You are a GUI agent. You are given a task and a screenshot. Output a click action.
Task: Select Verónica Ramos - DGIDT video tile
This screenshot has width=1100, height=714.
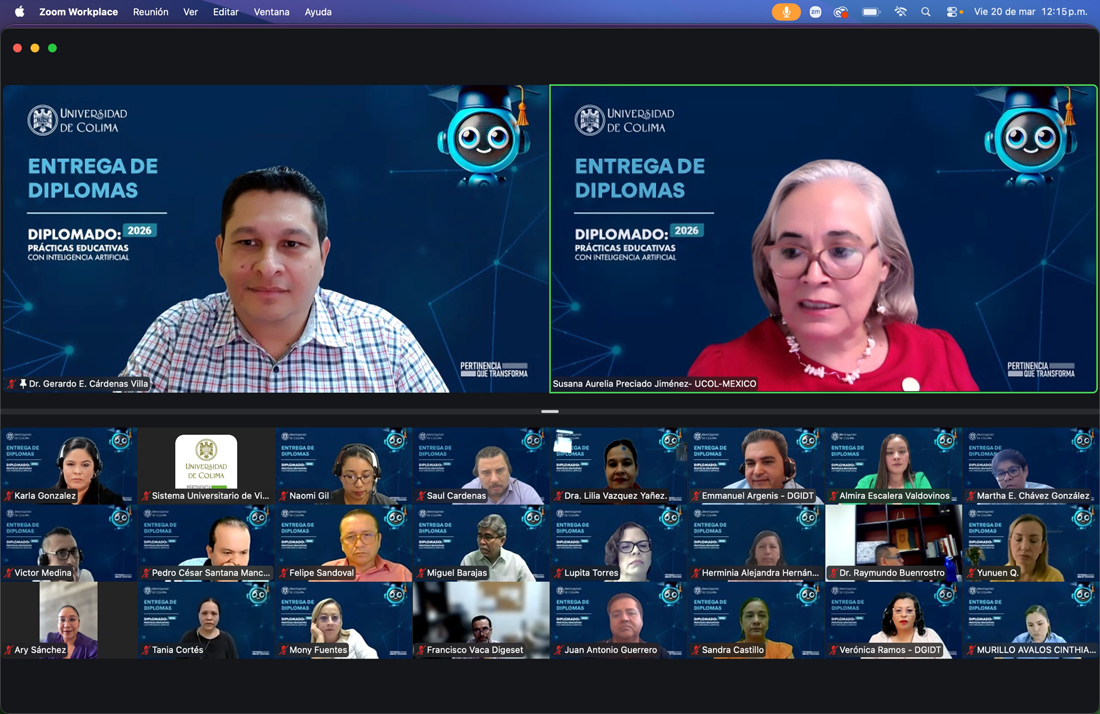pyautogui.click(x=893, y=620)
